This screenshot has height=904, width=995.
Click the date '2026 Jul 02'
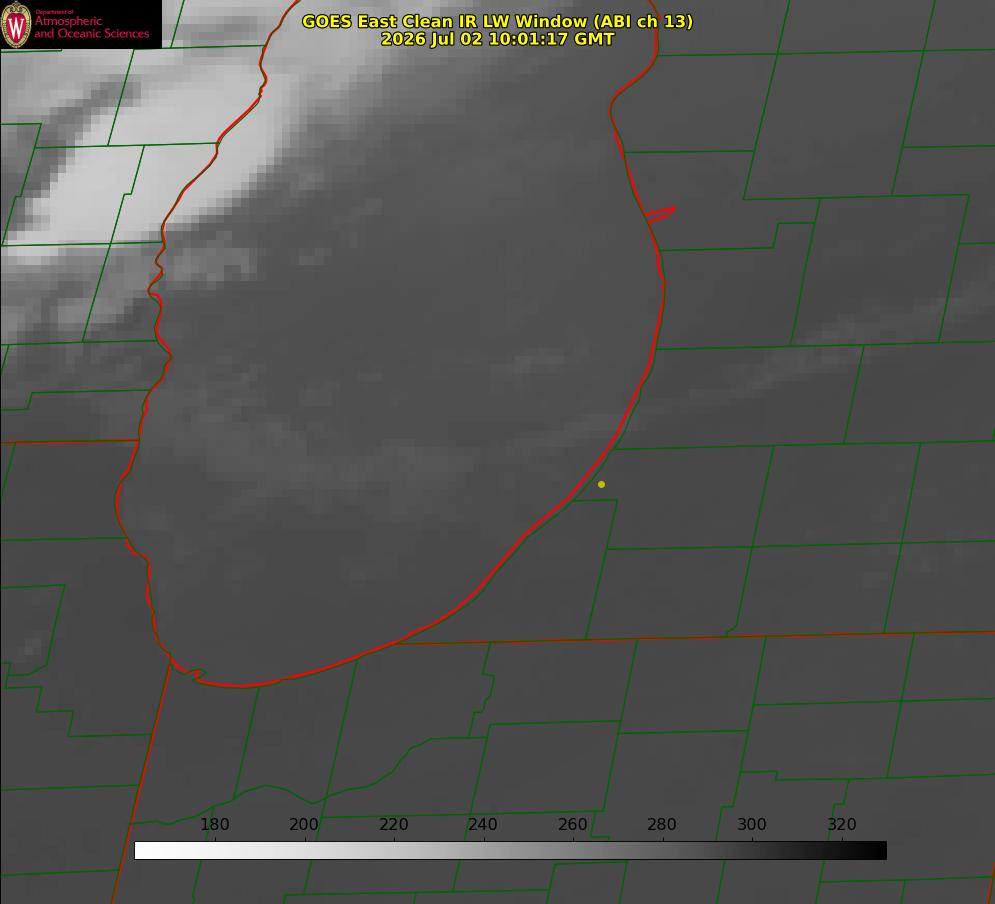433,39
